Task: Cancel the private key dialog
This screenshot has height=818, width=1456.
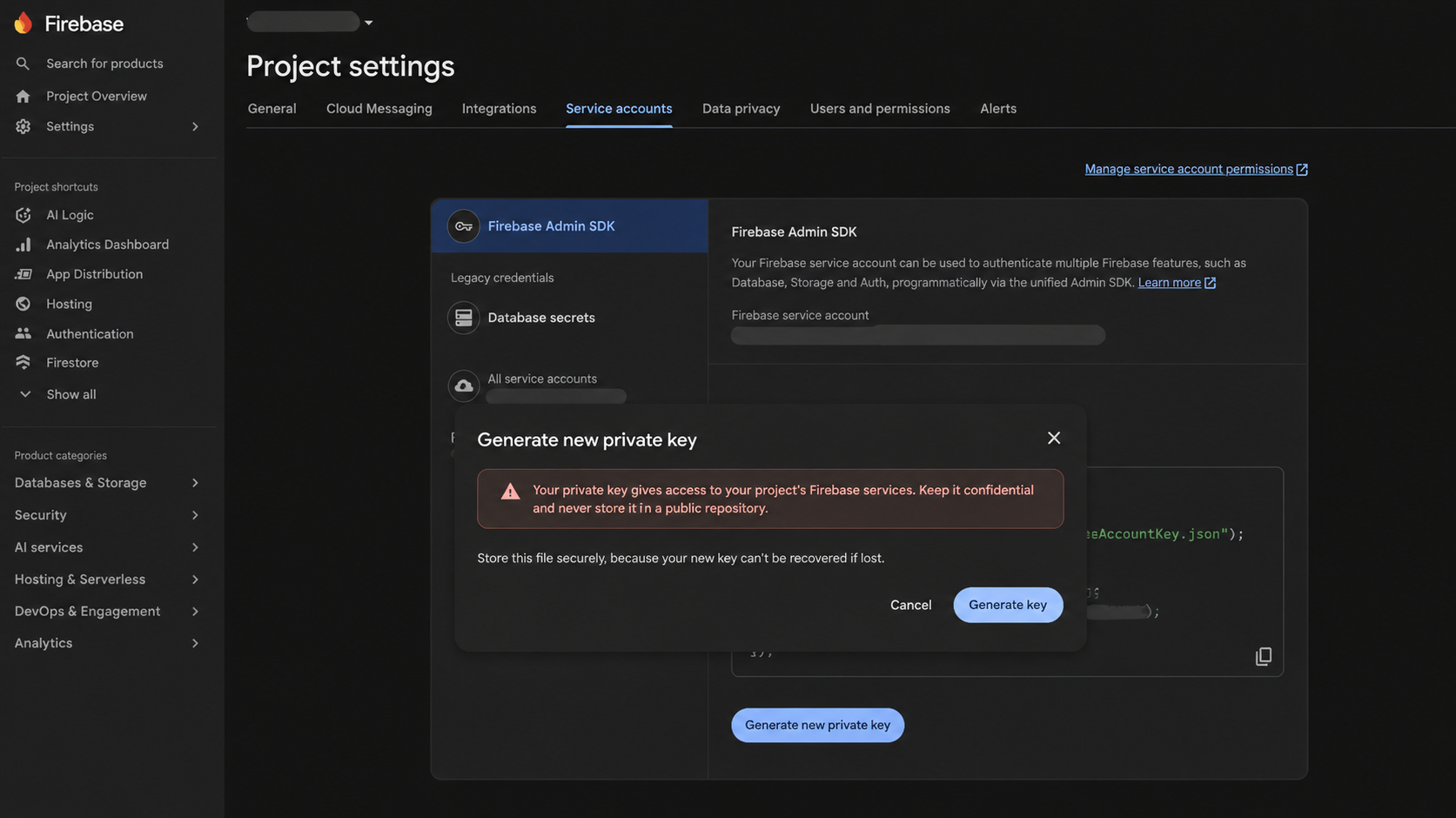Action: point(910,605)
